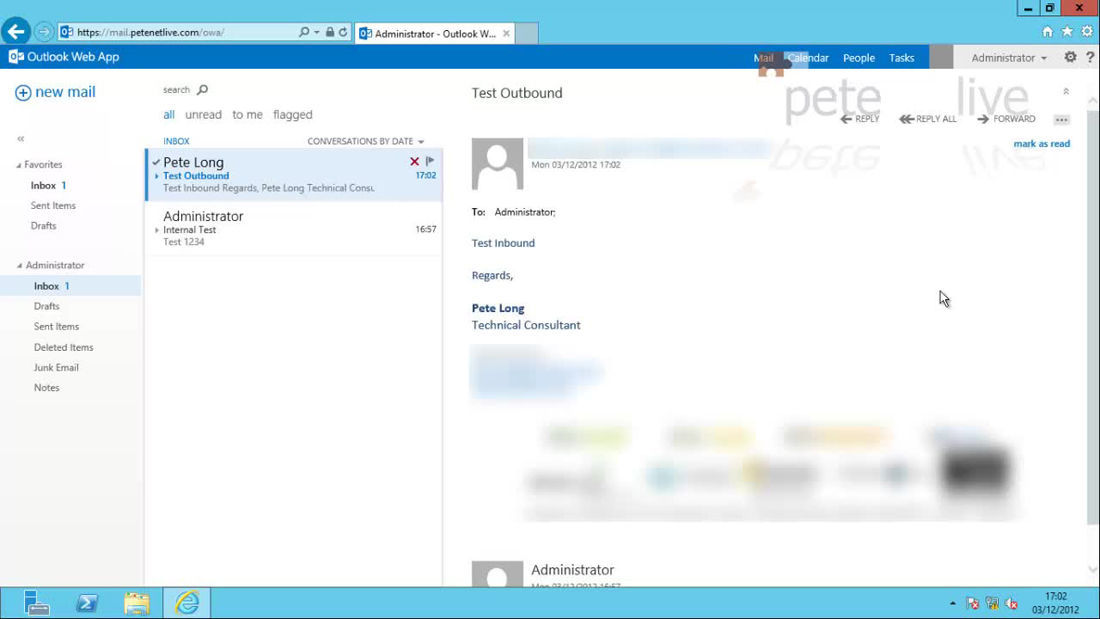Flag the Pete Long message
Image resolution: width=1100 pixels, height=619 pixels.
click(x=430, y=161)
